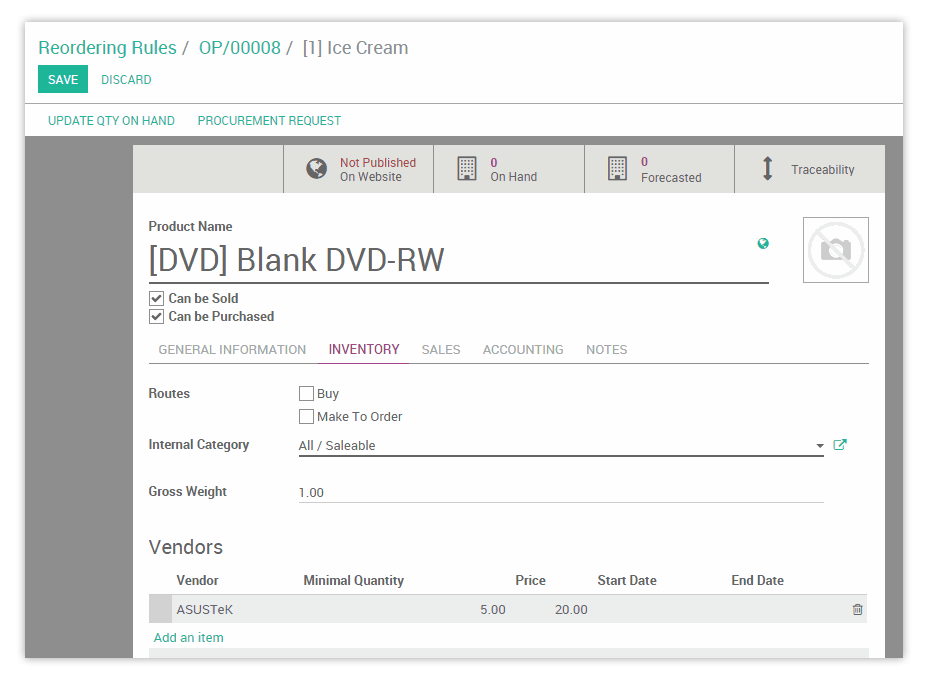Delete the ASUSTeK vendor line

tap(857, 609)
